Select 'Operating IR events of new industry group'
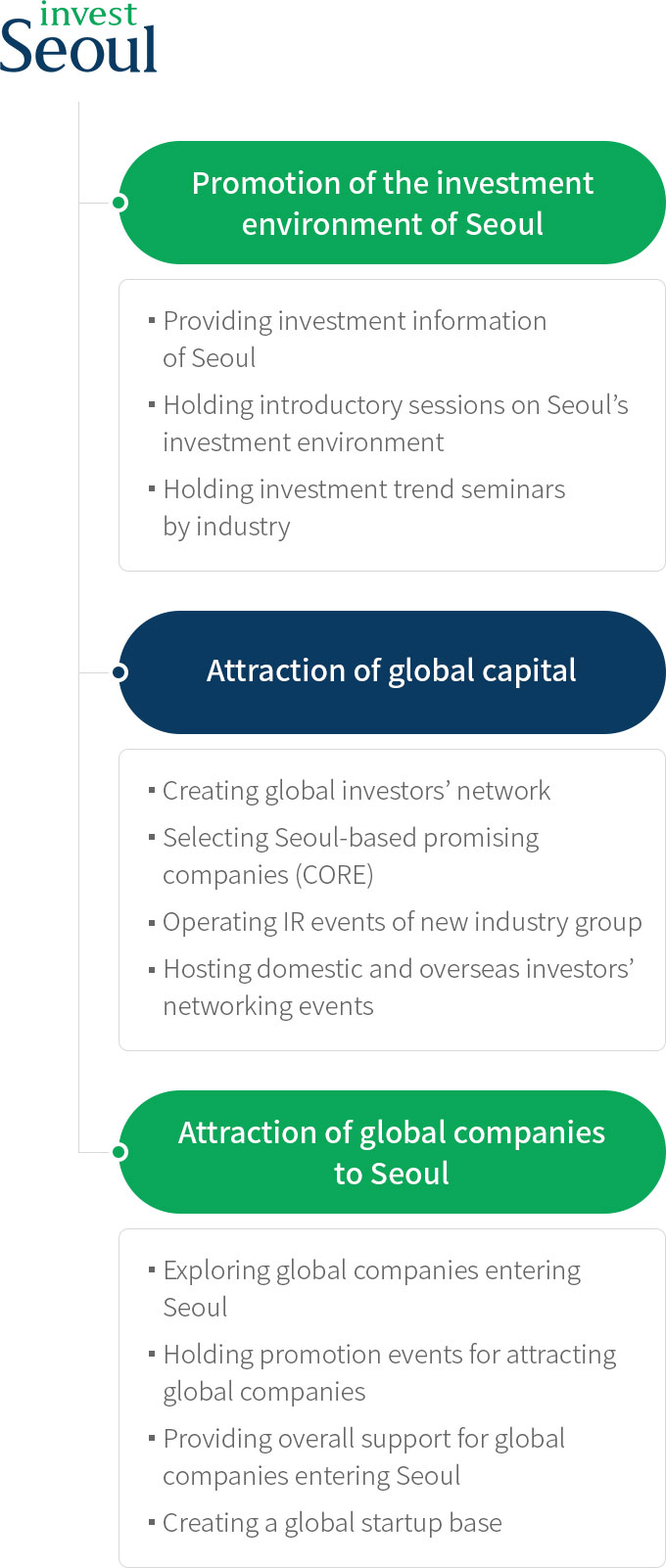 coord(402,922)
